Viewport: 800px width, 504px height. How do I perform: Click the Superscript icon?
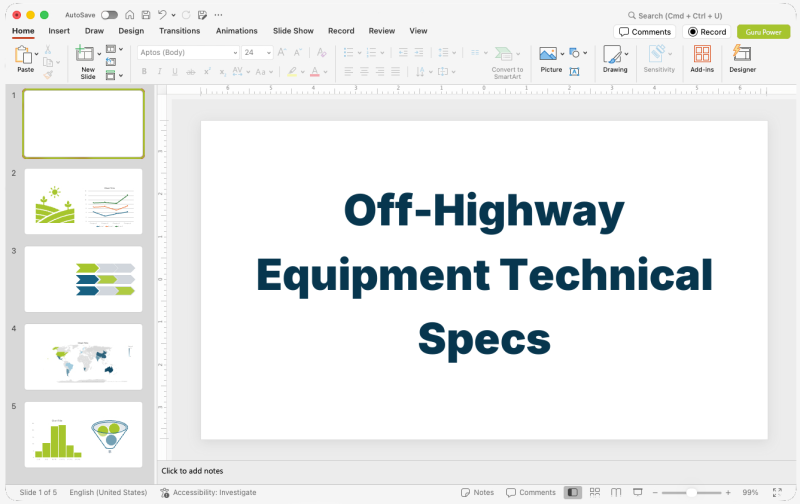tap(207, 72)
